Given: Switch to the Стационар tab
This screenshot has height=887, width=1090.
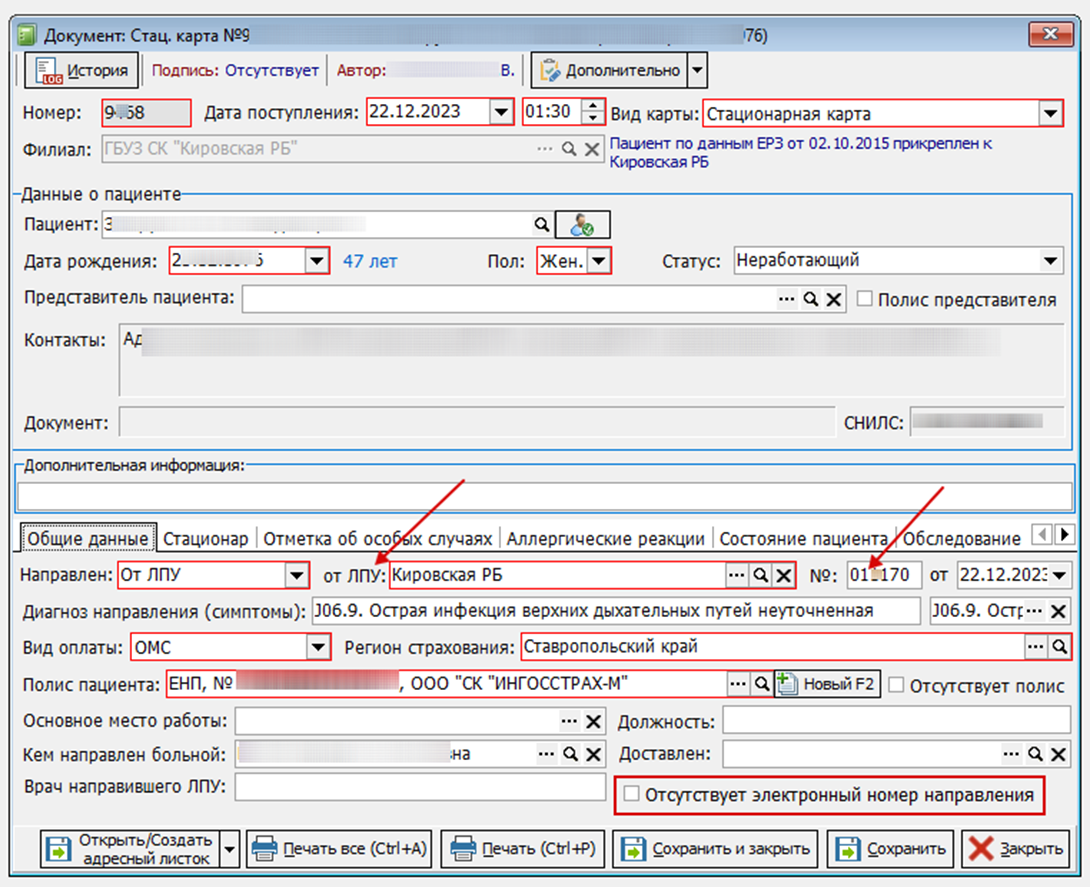Looking at the screenshot, I should click(x=206, y=539).
